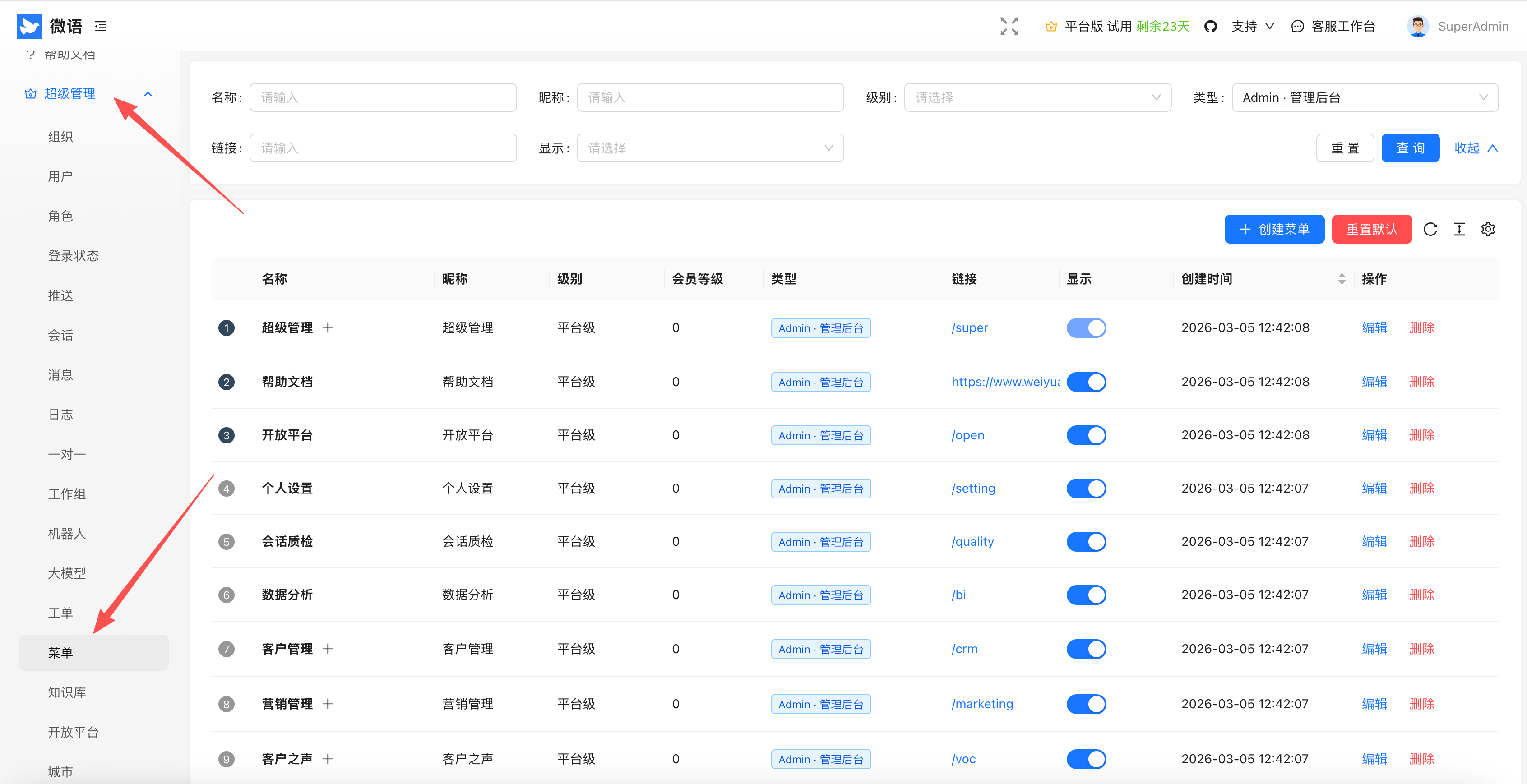Image resolution: width=1527 pixels, height=784 pixels.
Task: Toggle display switch for 超级管理 row
Action: [1086, 327]
